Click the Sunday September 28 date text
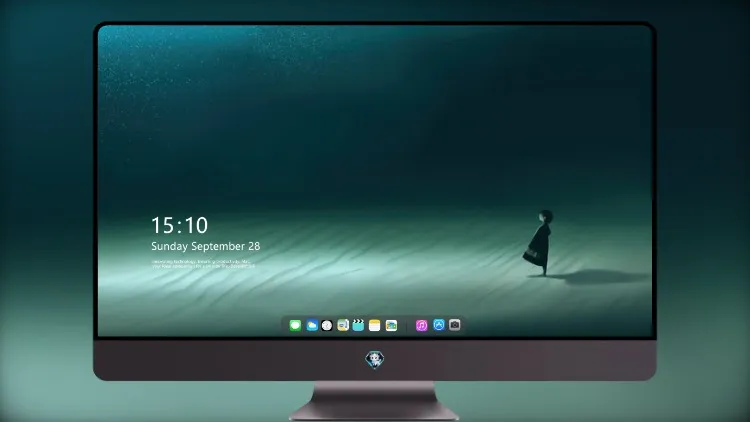Image resolution: width=750 pixels, height=422 pixels. [x=206, y=246]
